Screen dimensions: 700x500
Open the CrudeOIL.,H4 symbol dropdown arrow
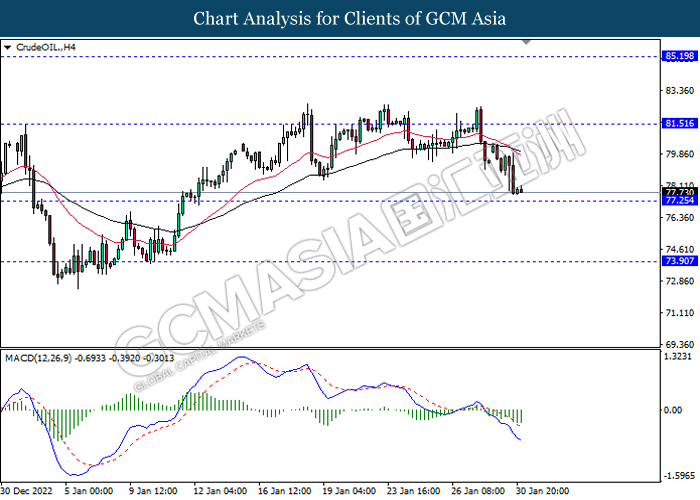pyautogui.click(x=7, y=47)
